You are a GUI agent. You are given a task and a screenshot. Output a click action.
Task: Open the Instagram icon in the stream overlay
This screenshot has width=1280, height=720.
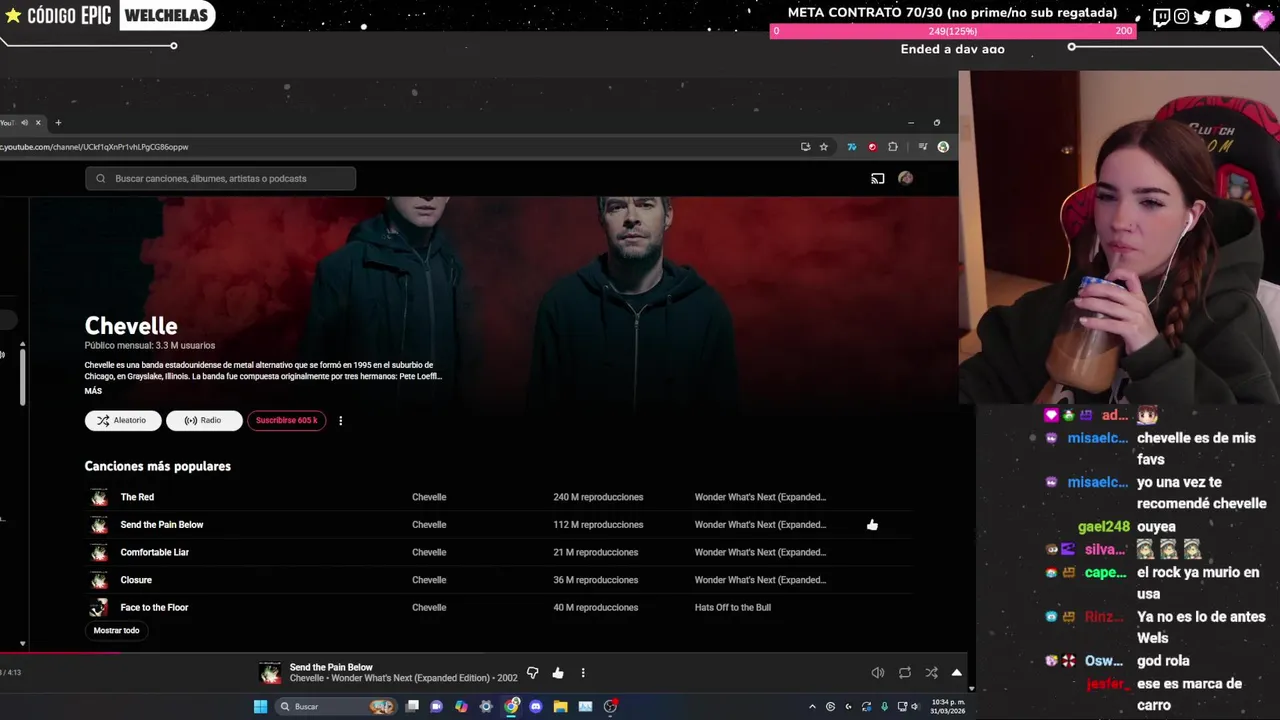pyautogui.click(x=1181, y=17)
